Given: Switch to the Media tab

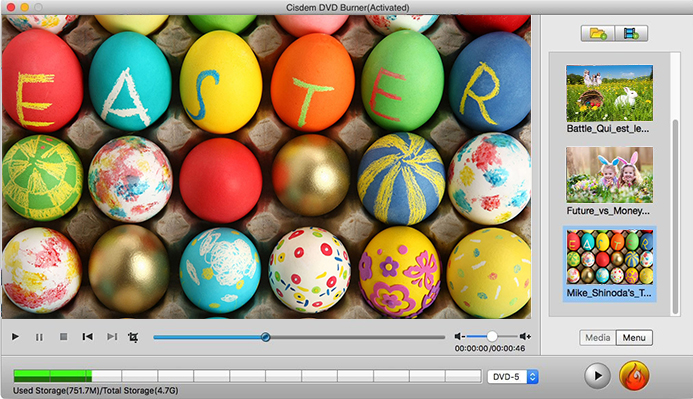Looking at the screenshot, I should coord(598,338).
